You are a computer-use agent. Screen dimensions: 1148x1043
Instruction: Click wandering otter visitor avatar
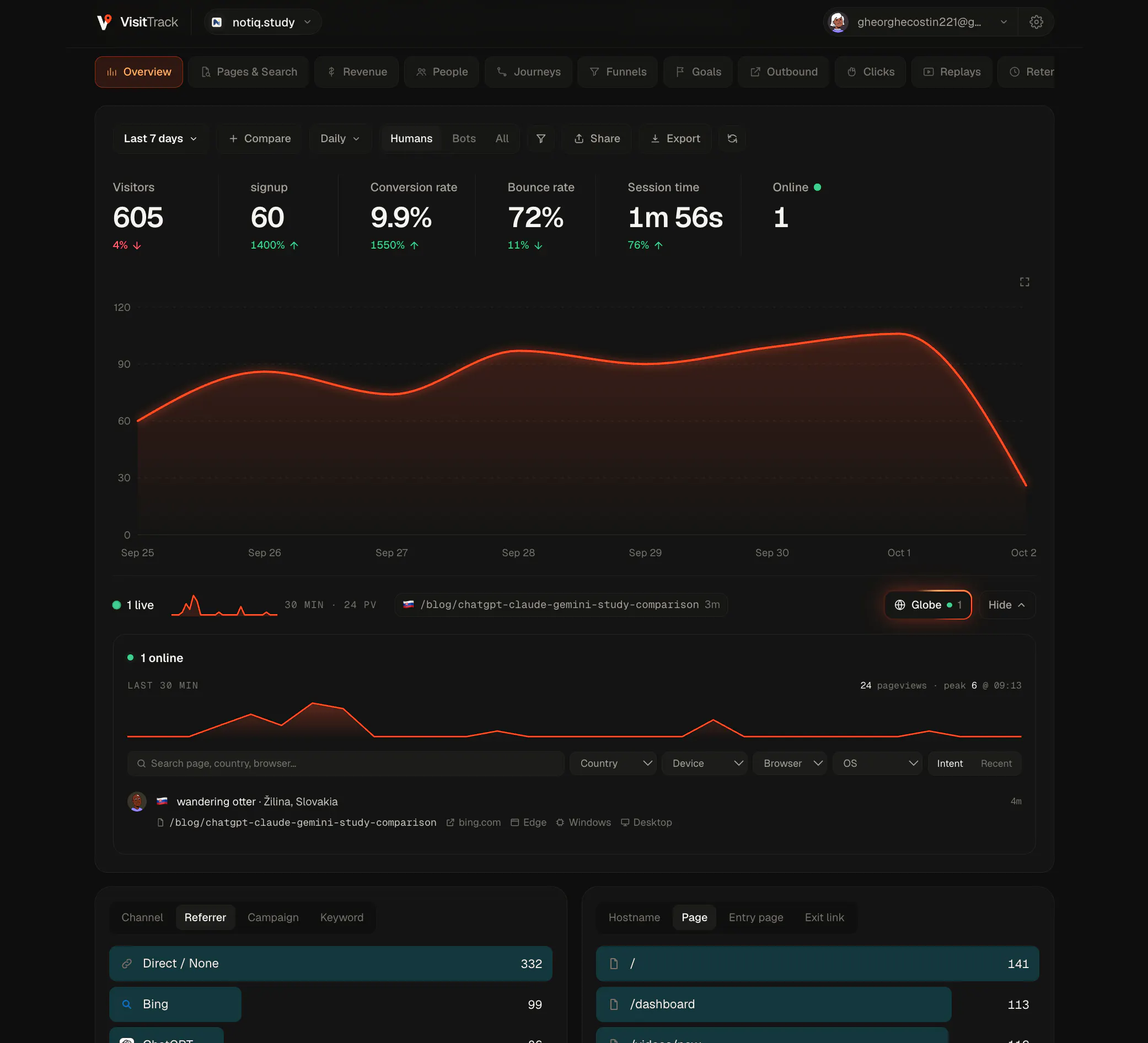(137, 801)
